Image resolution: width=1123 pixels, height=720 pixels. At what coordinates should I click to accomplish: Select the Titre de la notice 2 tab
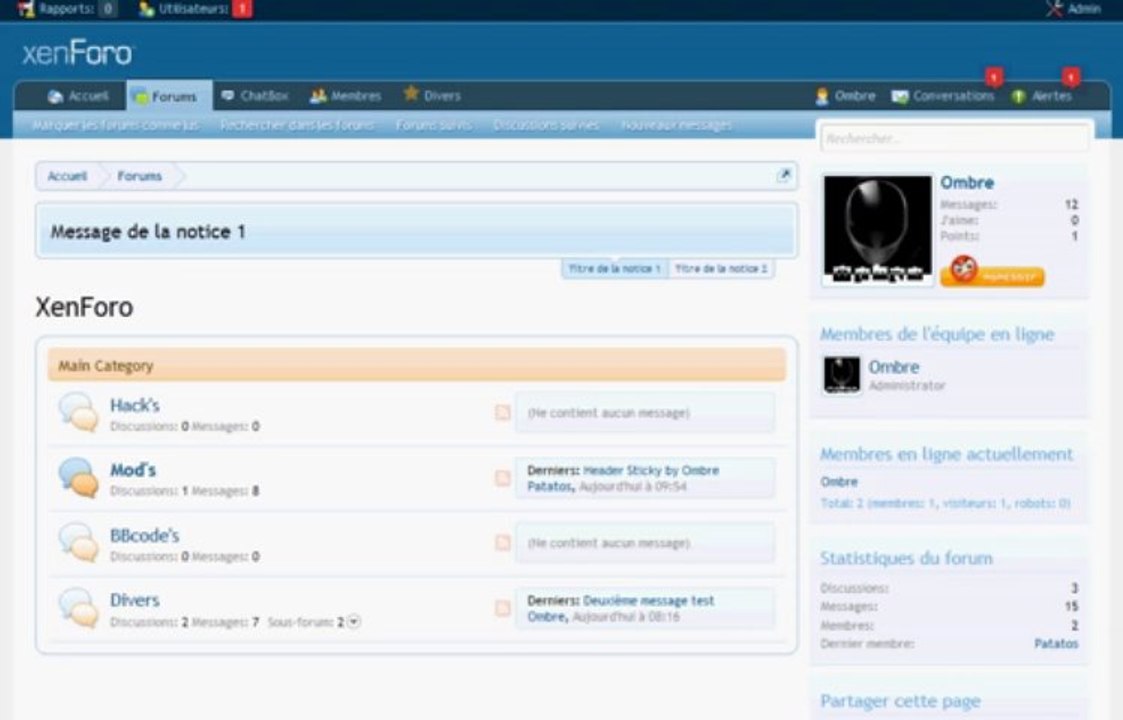click(721, 269)
